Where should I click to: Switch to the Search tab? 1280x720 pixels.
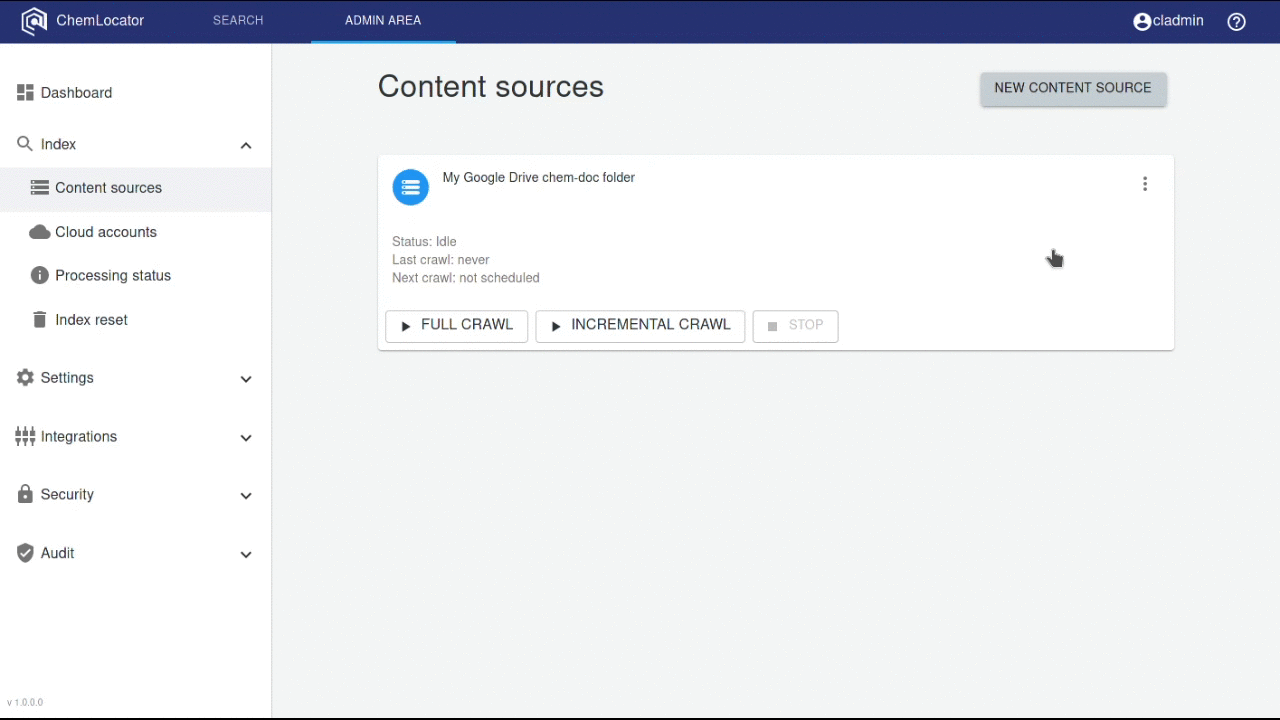tap(238, 21)
